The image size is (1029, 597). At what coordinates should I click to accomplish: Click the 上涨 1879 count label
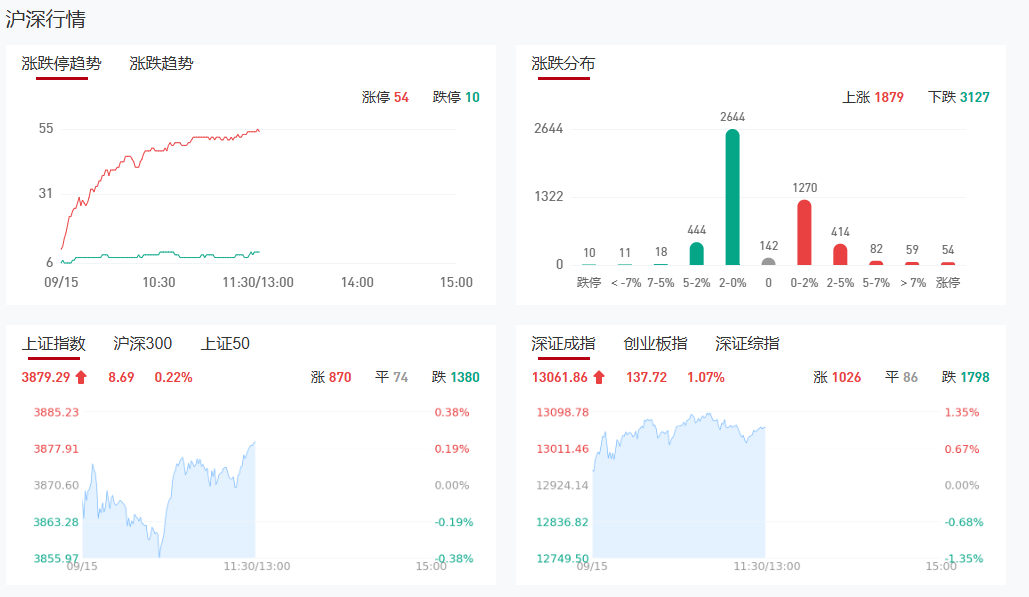[x=873, y=97]
